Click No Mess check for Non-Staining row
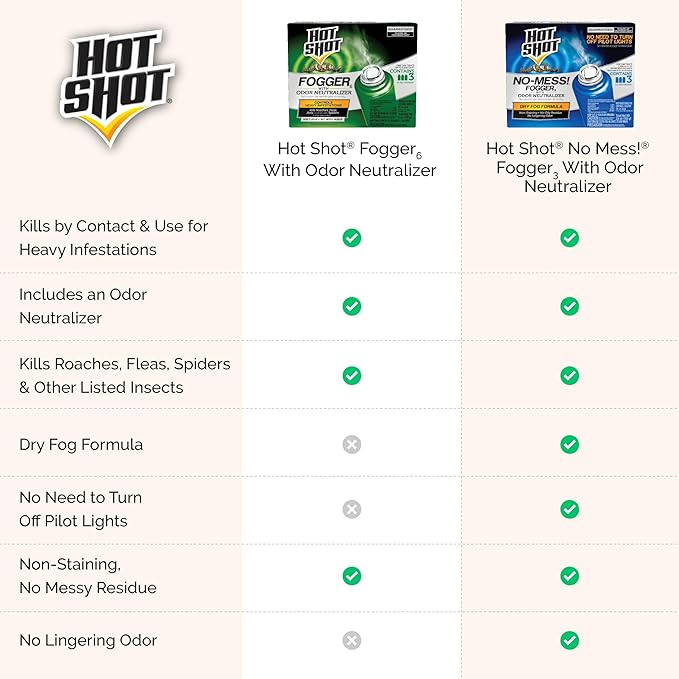 click(x=569, y=575)
